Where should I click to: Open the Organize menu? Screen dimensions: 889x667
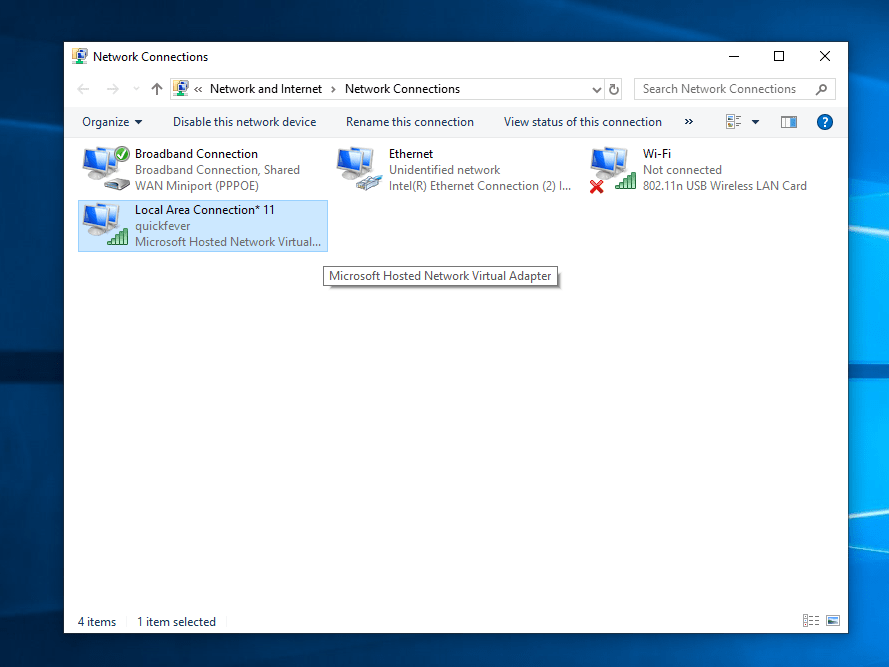(112, 122)
